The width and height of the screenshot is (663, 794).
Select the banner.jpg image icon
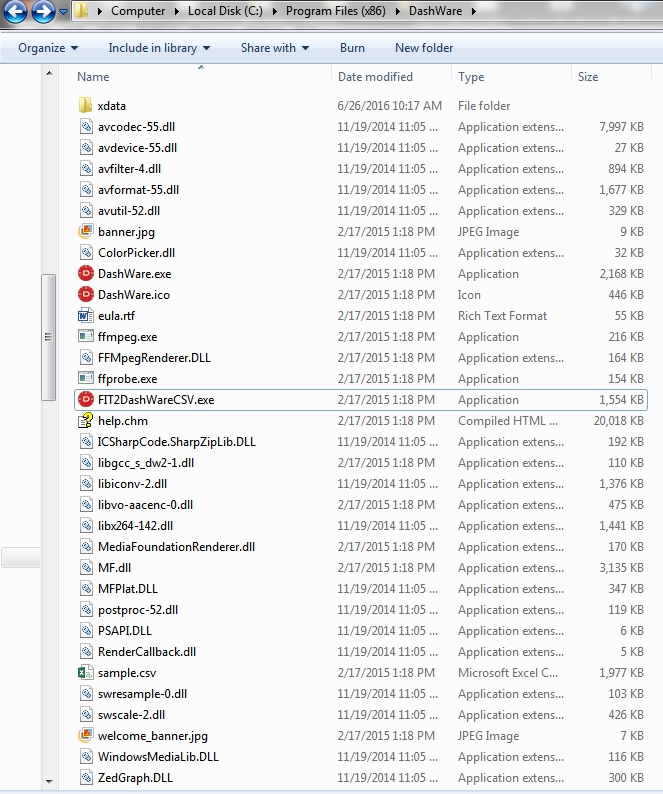coord(86,231)
